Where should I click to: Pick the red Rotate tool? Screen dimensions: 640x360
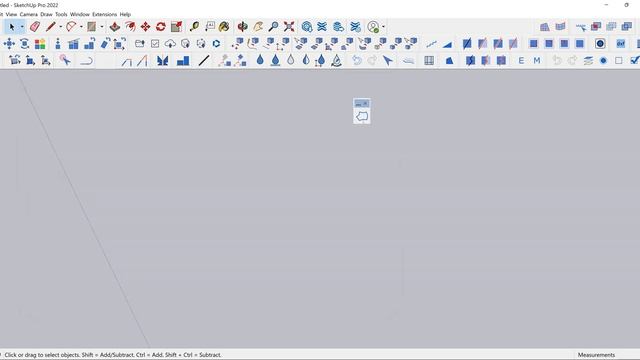161,27
